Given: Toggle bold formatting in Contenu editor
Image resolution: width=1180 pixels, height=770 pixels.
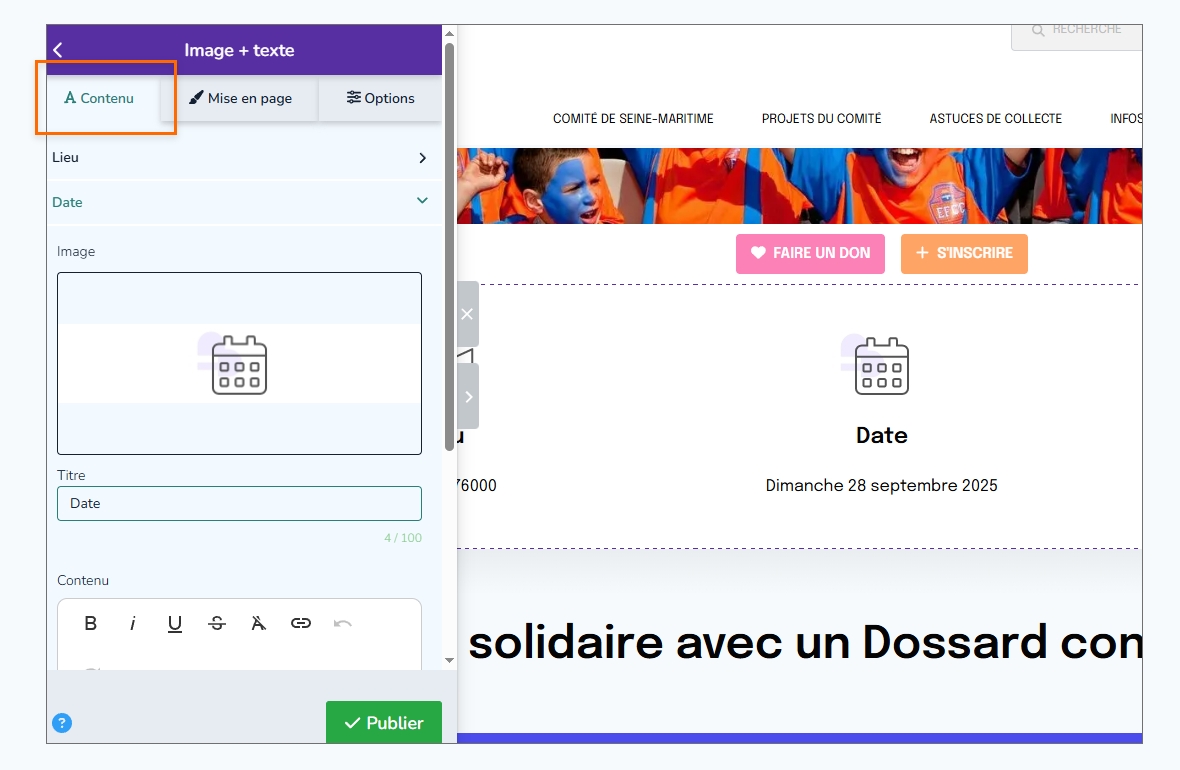Looking at the screenshot, I should [x=90, y=623].
